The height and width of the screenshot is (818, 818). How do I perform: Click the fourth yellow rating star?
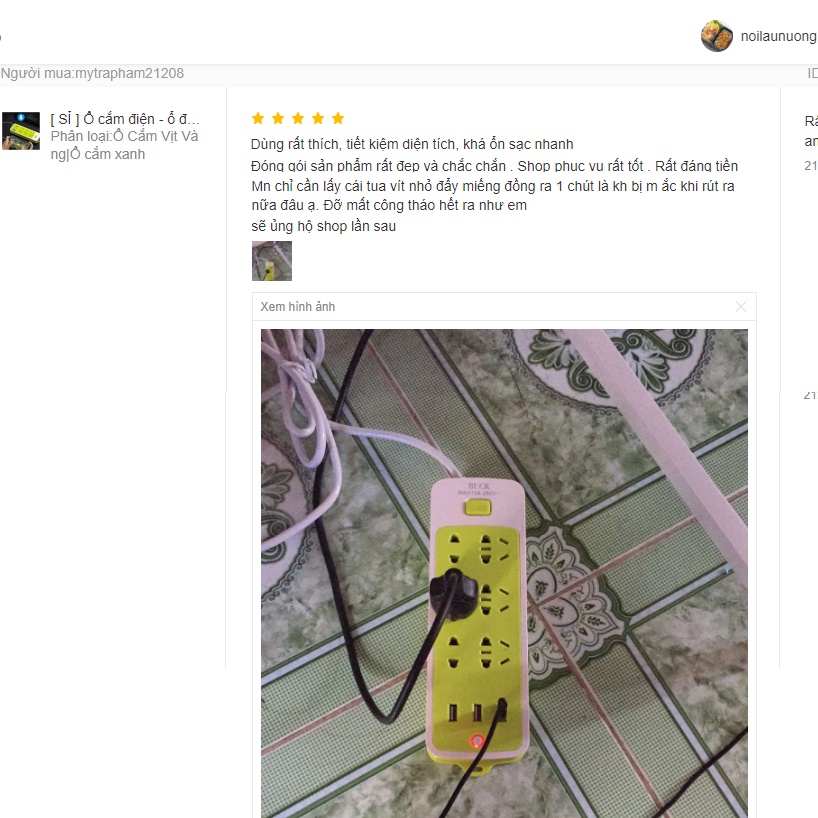[x=318, y=118]
